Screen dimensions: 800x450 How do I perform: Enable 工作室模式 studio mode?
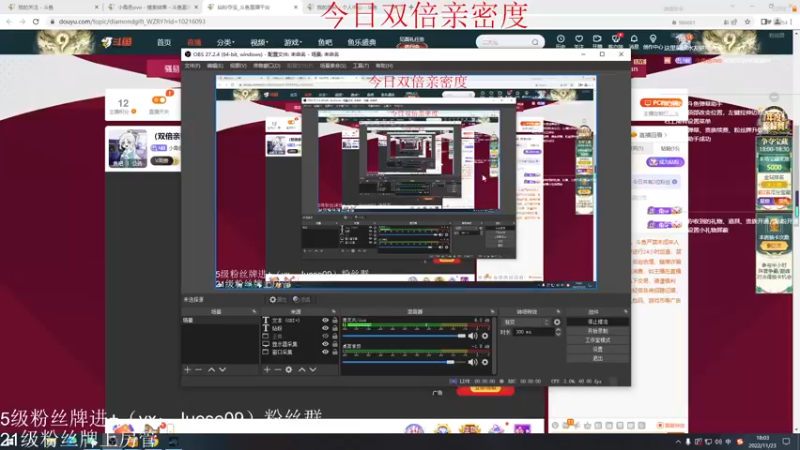(x=597, y=340)
